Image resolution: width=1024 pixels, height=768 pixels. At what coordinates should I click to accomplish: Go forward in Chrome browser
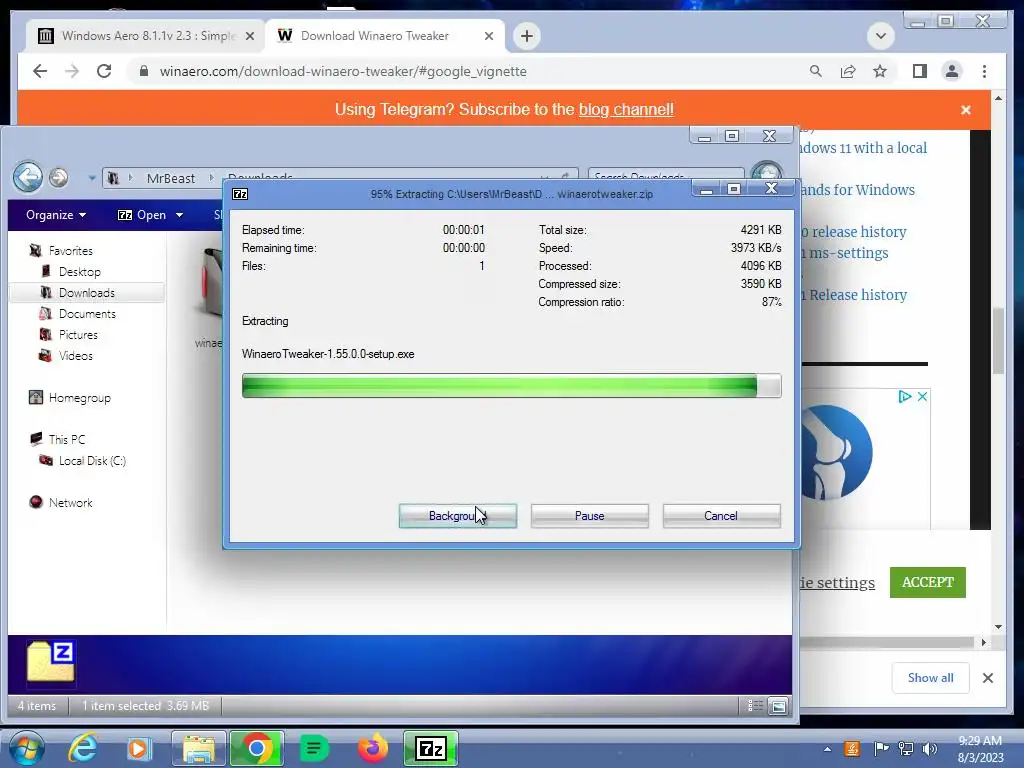point(72,71)
